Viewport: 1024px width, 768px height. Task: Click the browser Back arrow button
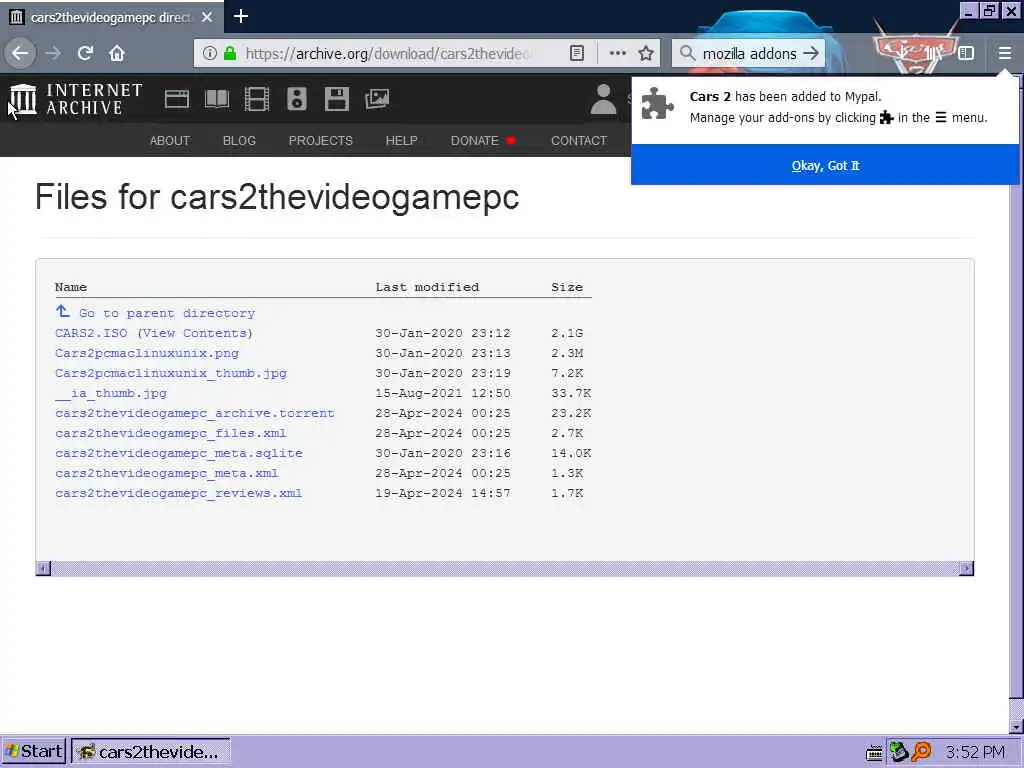20,53
